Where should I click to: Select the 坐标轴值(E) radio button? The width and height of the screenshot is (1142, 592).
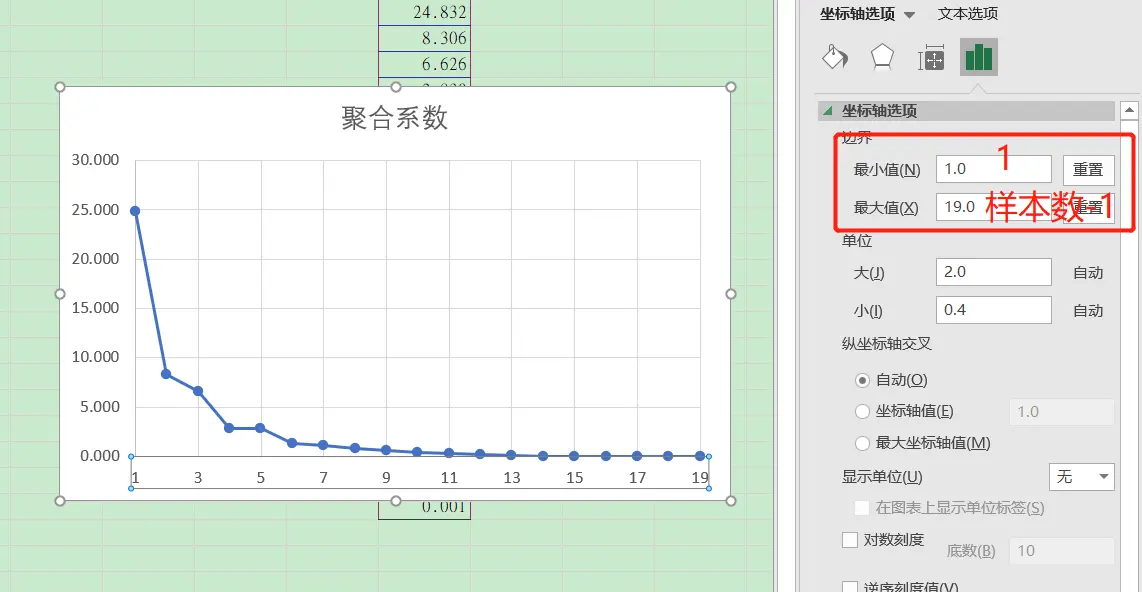[862, 411]
